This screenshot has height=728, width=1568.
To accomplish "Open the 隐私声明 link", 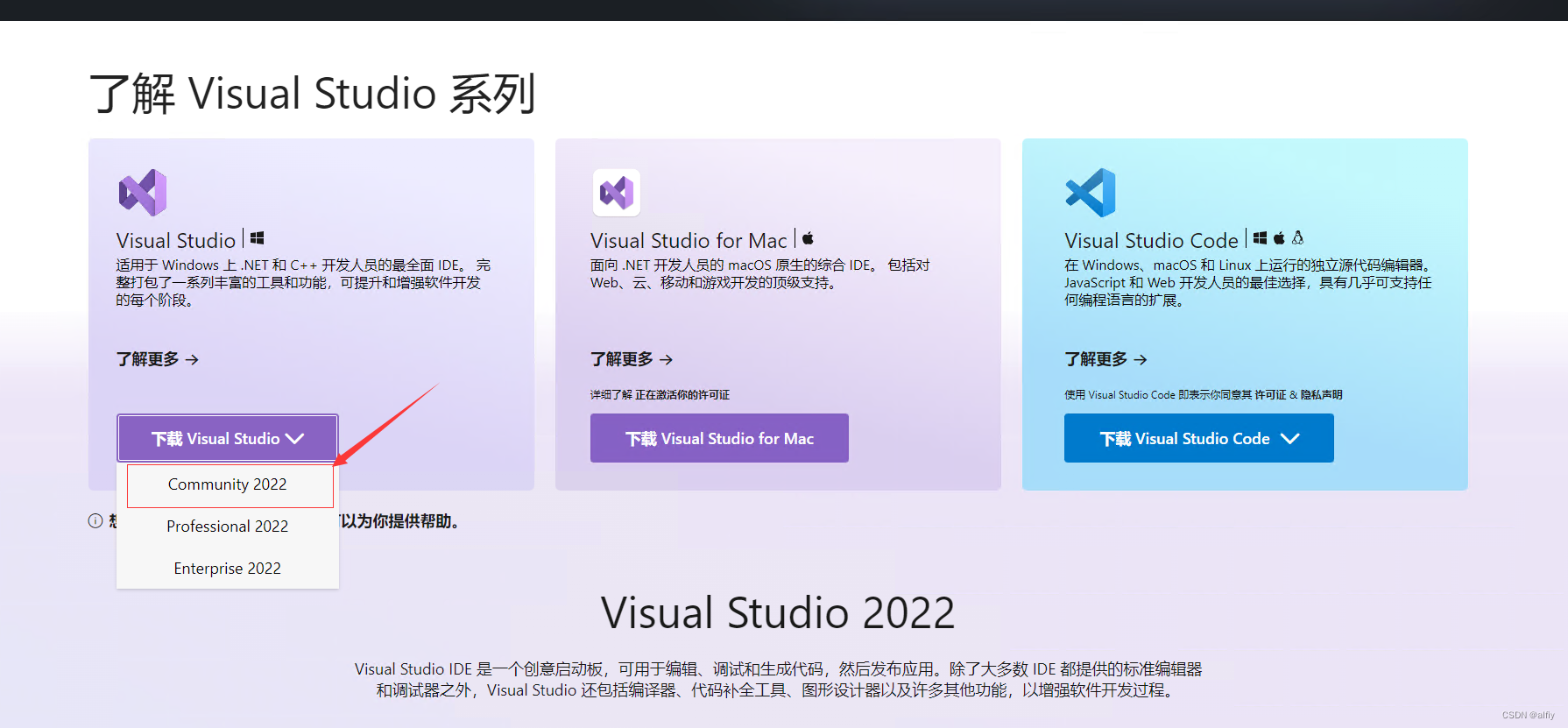I will tap(1321, 395).
